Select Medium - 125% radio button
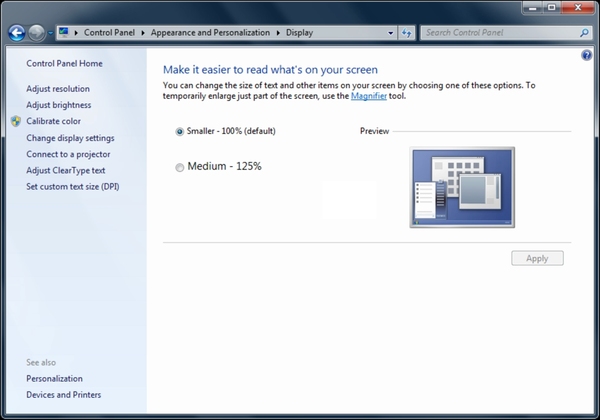Viewport: 600px width, 420px height. [179, 167]
